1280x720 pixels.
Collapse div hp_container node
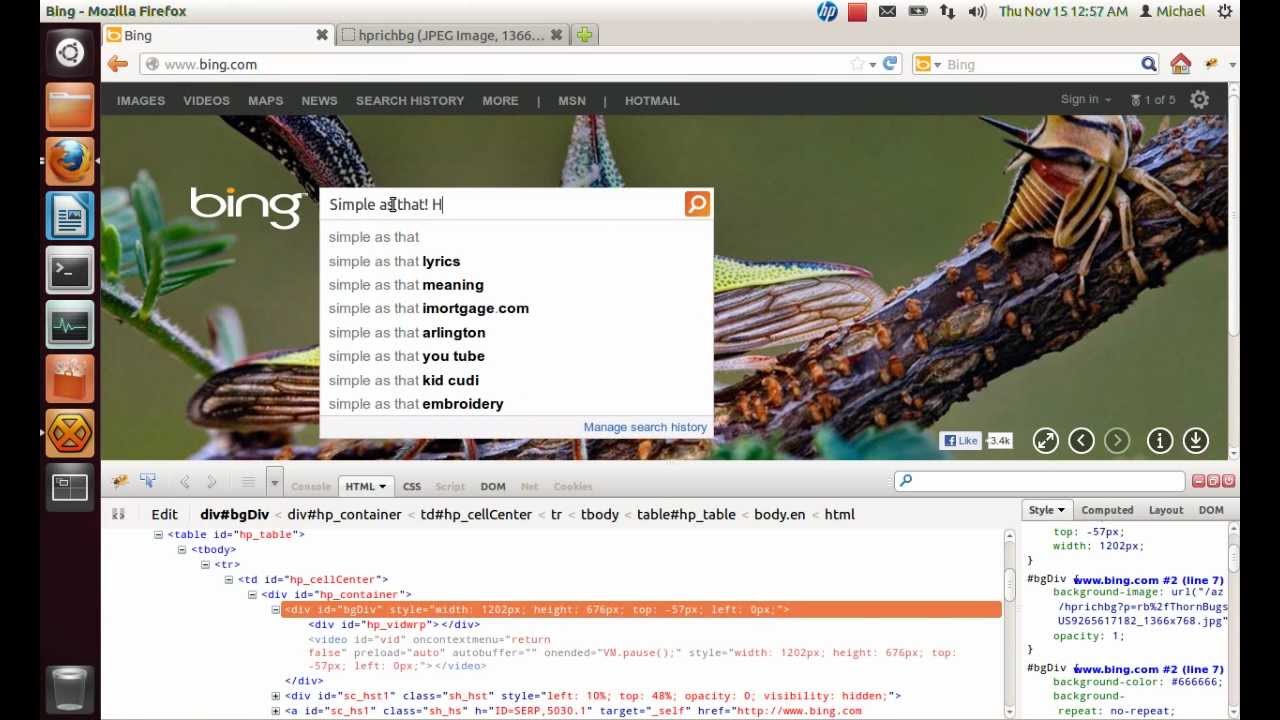252,594
